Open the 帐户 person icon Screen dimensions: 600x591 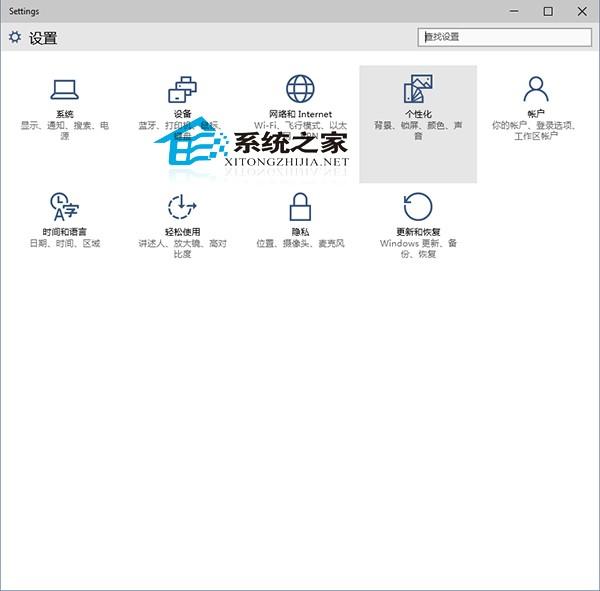coord(536,89)
